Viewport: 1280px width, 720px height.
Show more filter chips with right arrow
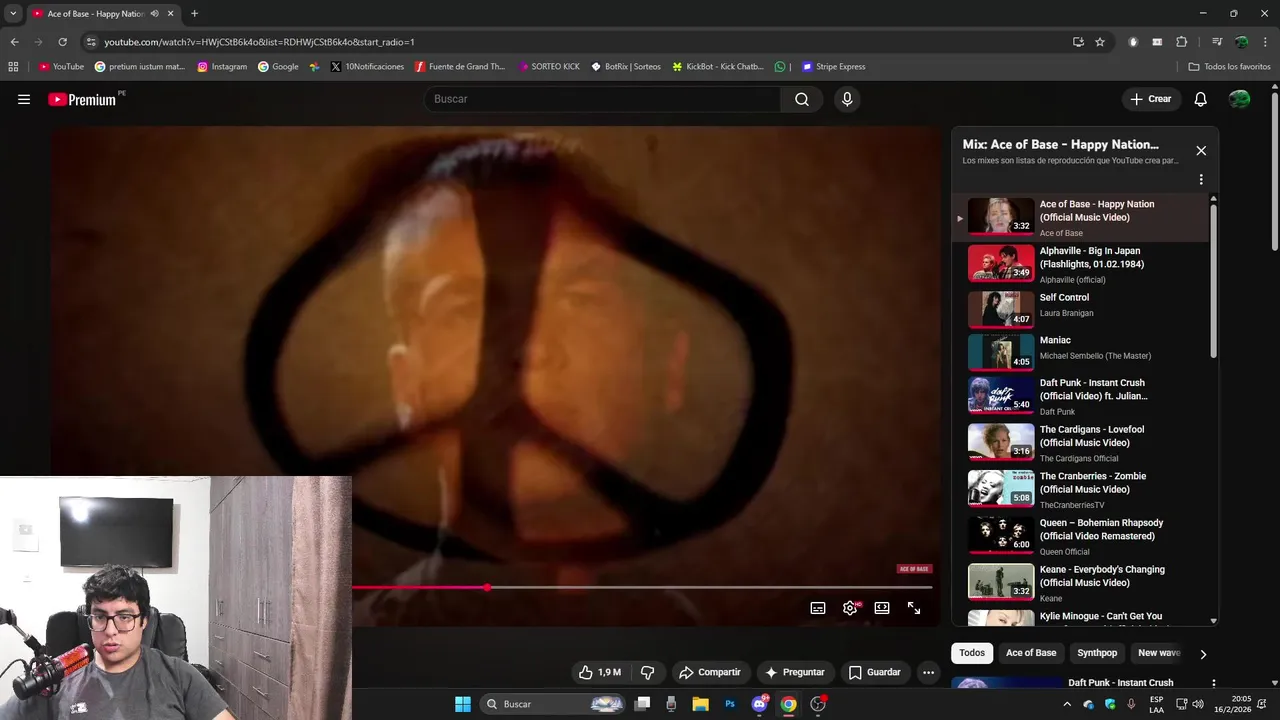1203,654
